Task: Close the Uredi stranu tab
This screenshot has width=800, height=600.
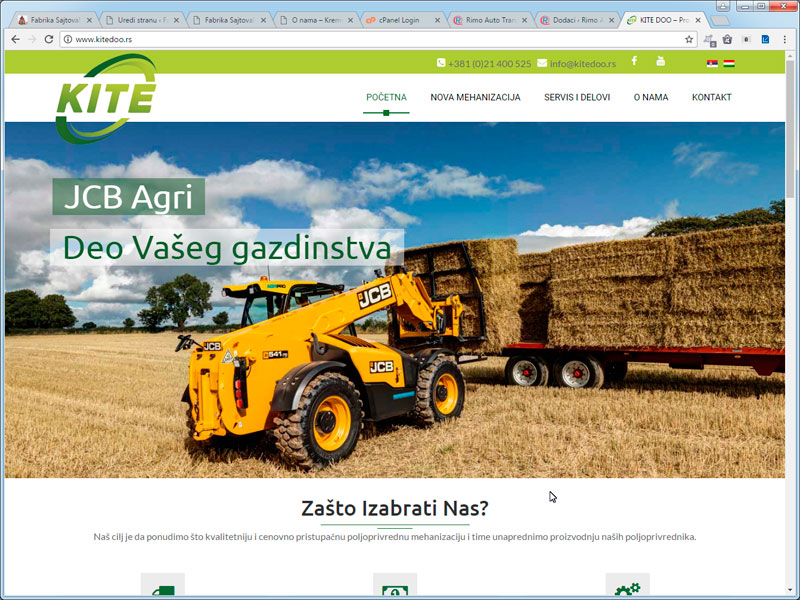Action: pos(176,20)
